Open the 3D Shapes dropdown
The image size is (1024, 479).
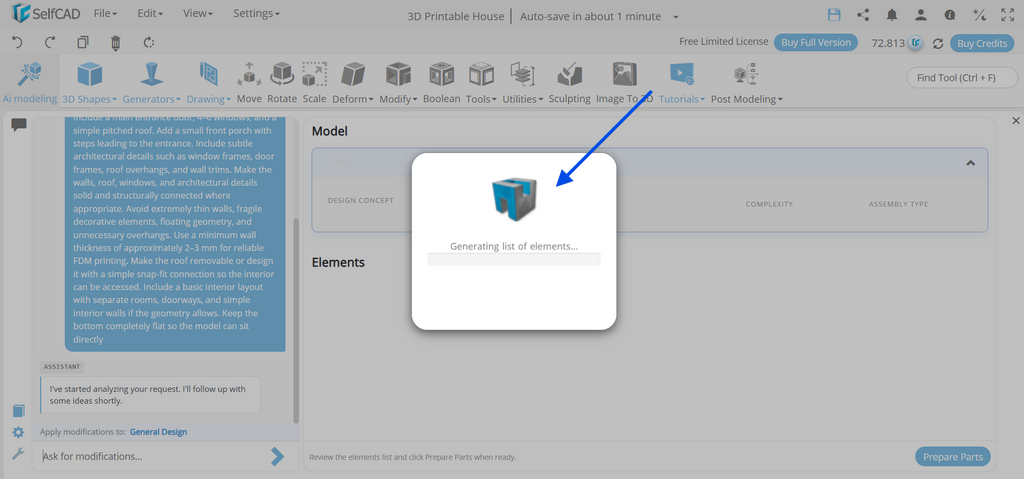[89, 82]
